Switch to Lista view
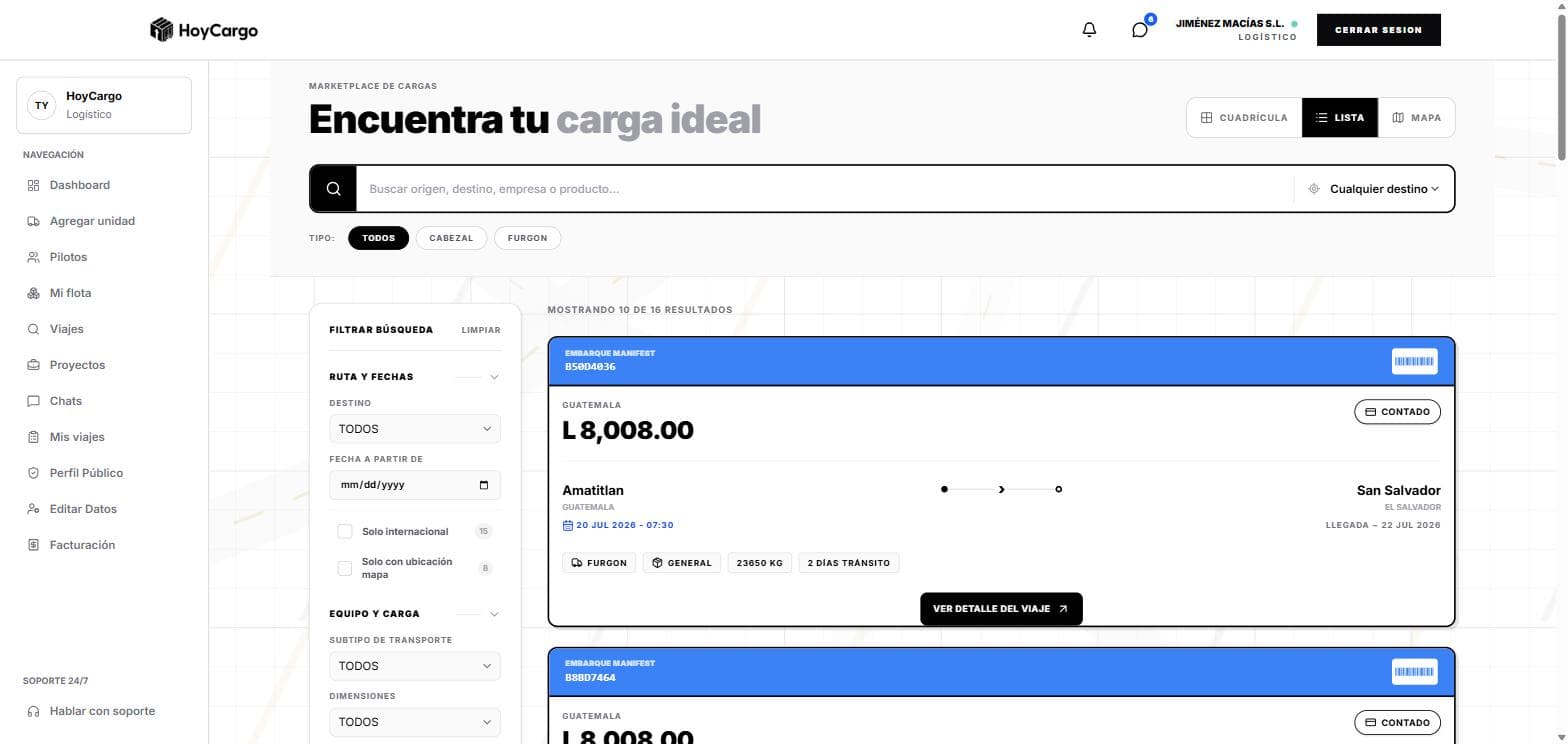This screenshot has height=744, width=1568. [x=1340, y=118]
